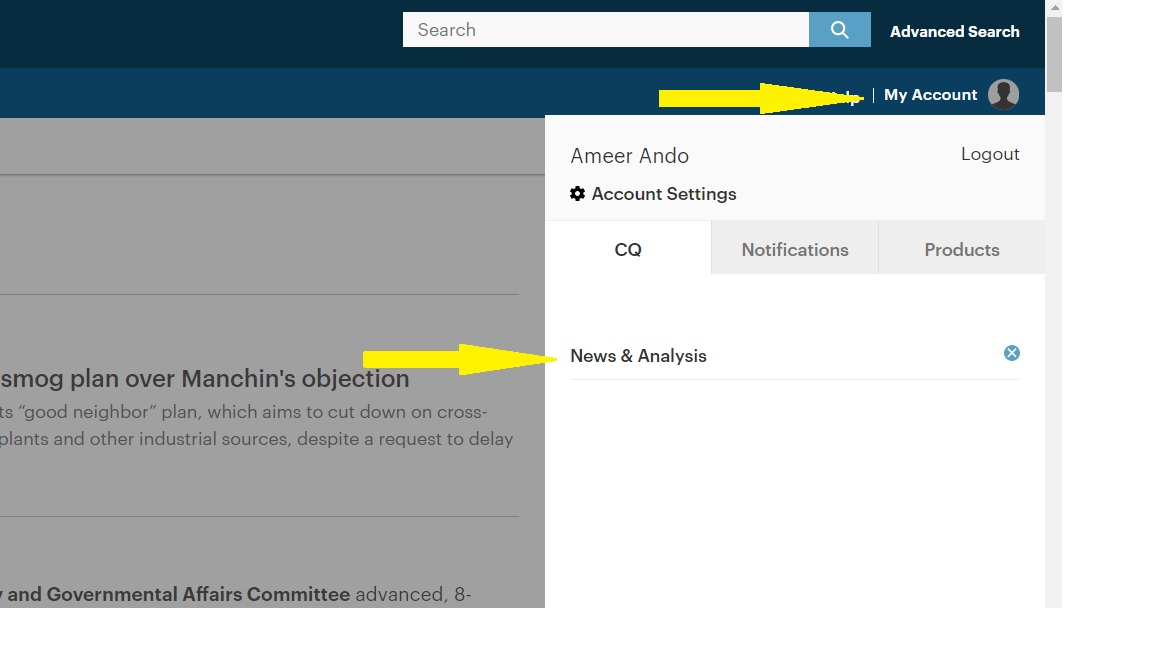The width and height of the screenshot is (1152, 648).
Task: Click the Governmental Affairs Committee text
Action: point(198,594)
